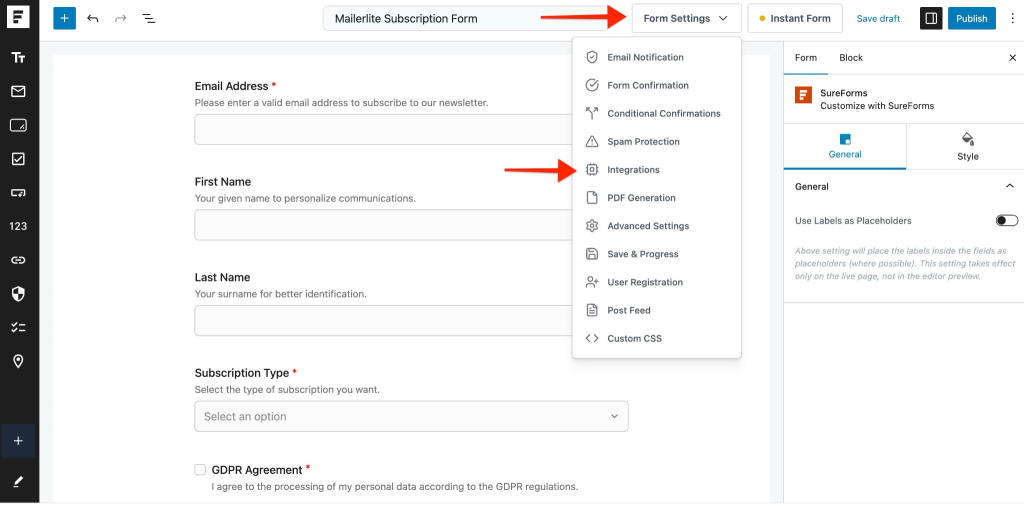Select the multi-choice checklist block icon
Image resolution: width=1024 pixels, height=509 pixels.
click(x=18, y=327)
